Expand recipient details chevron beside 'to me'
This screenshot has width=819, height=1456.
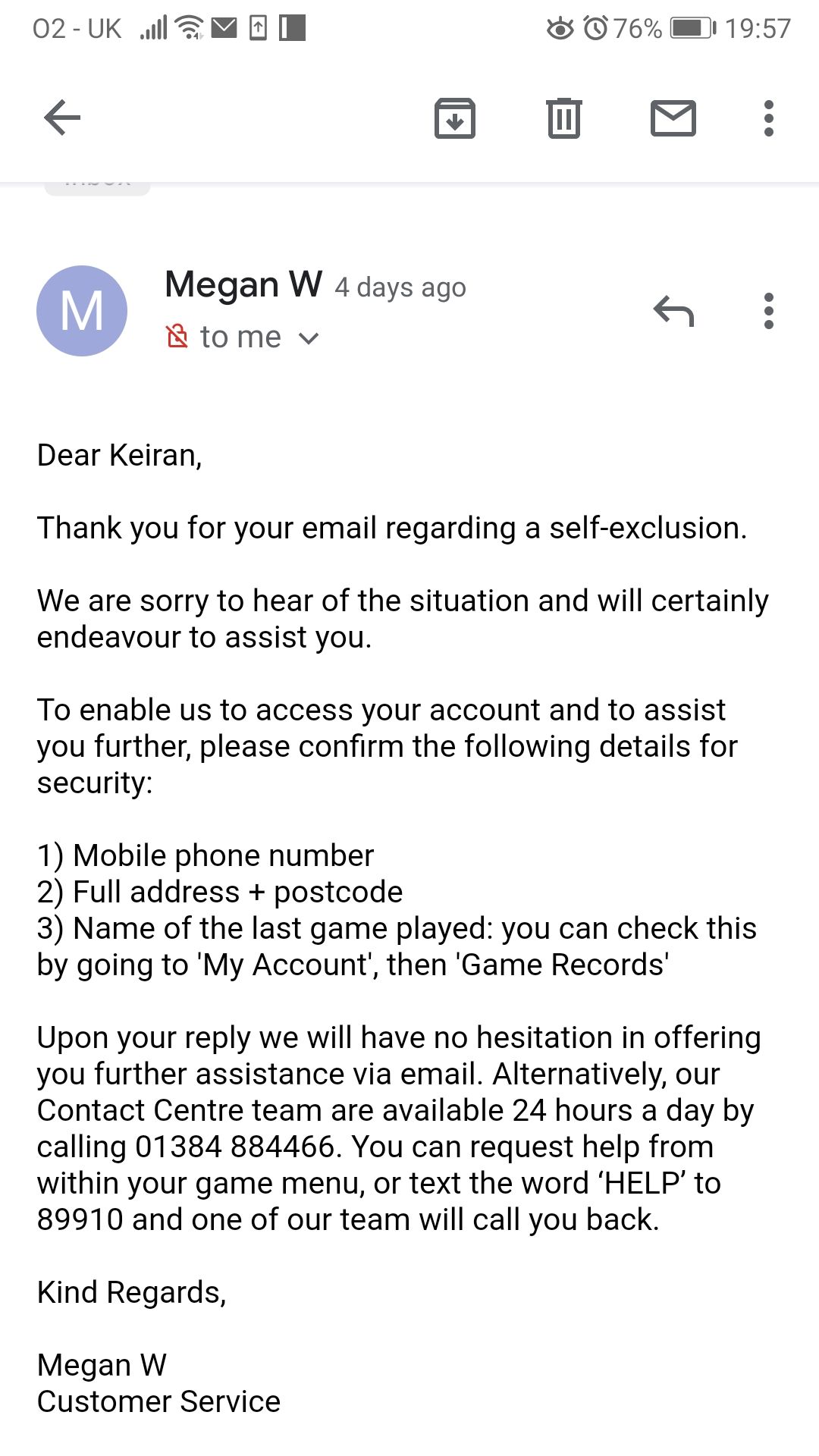click(309, 338)
